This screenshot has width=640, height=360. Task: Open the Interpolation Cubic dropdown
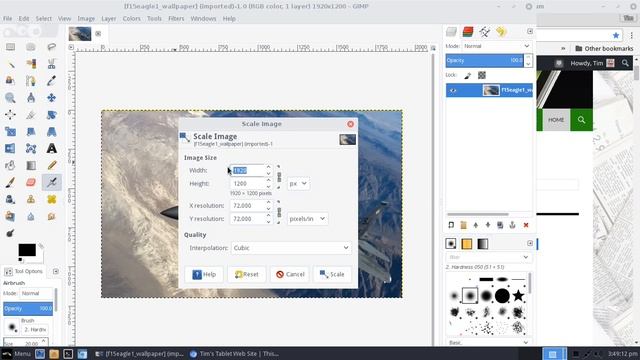coord(291,248)
